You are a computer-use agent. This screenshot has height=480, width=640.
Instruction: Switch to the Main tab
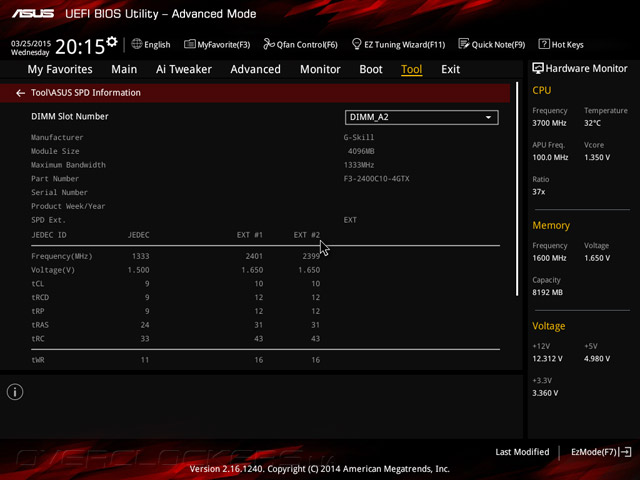124,69
